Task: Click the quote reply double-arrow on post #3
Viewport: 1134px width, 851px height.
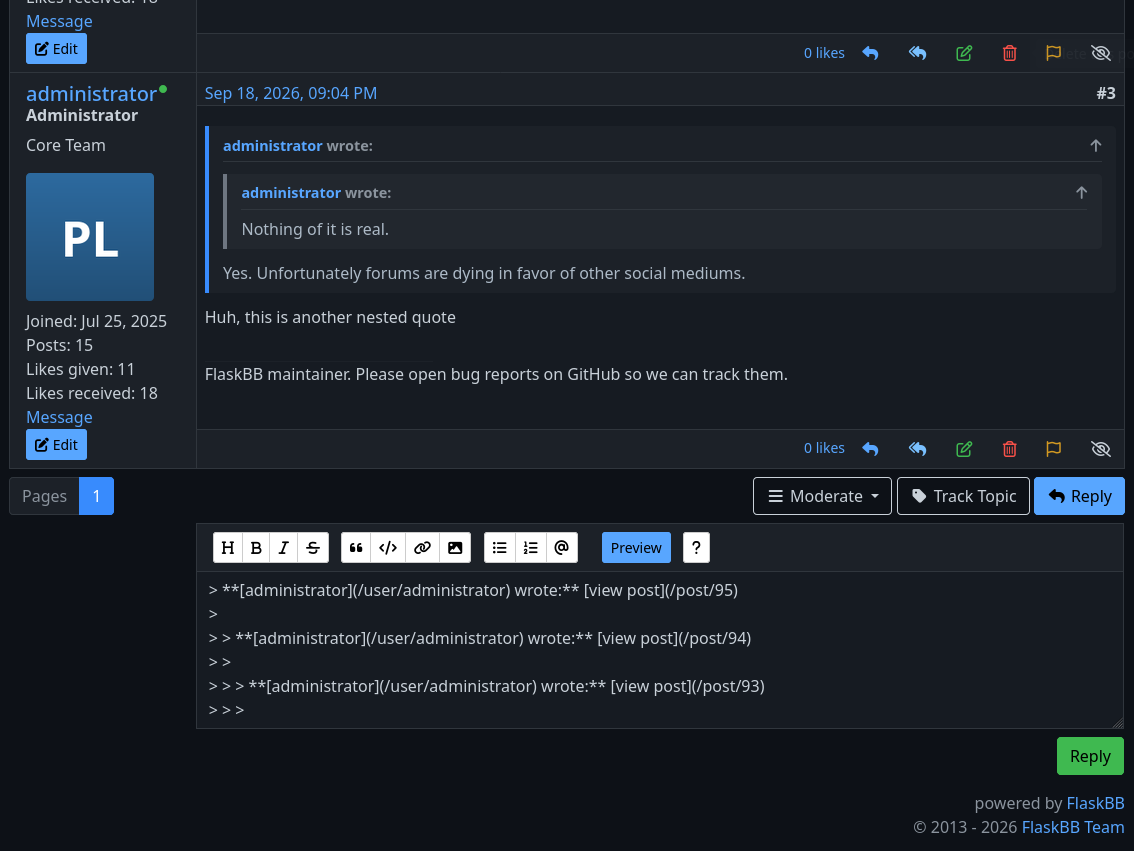Action: pos(917,449)
